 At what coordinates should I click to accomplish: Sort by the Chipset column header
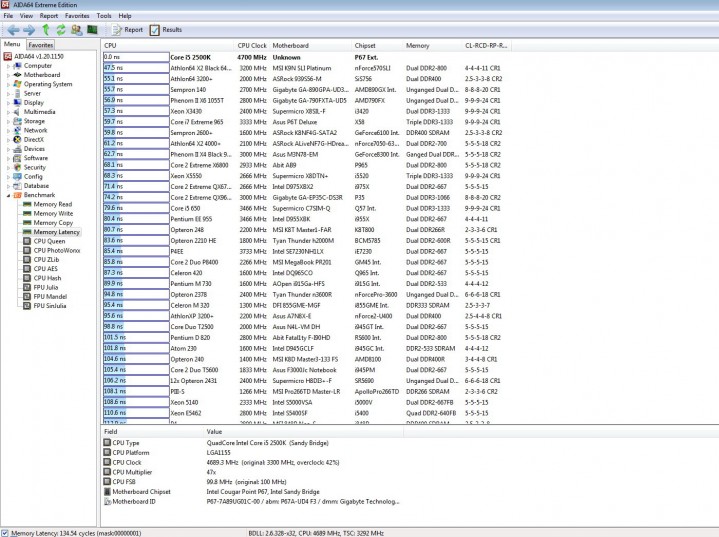click(377, 45)
